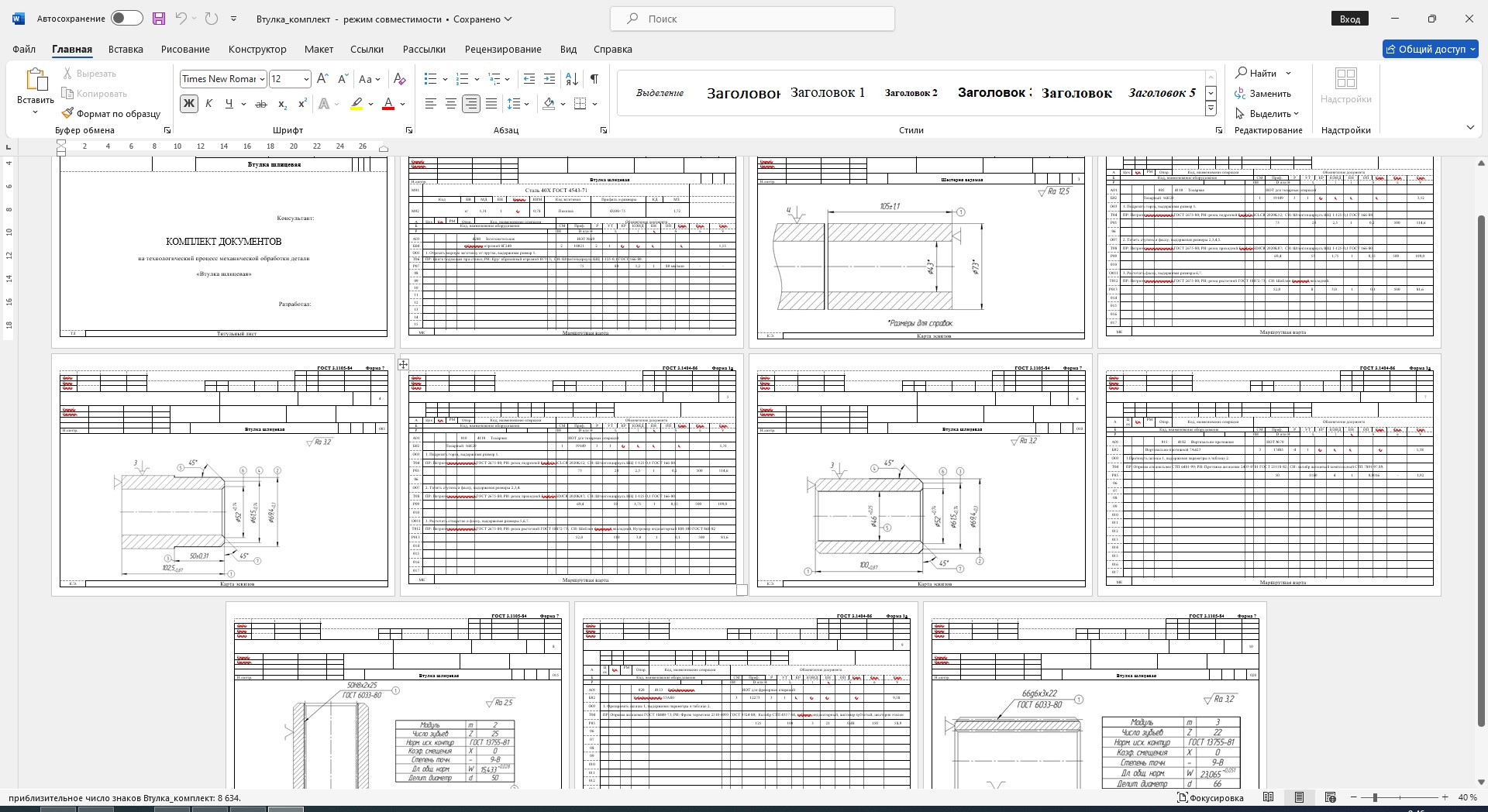The image size is (1488, 812).
Task: Sort the selected text alphabetically
Action: (x=571, y=79)
